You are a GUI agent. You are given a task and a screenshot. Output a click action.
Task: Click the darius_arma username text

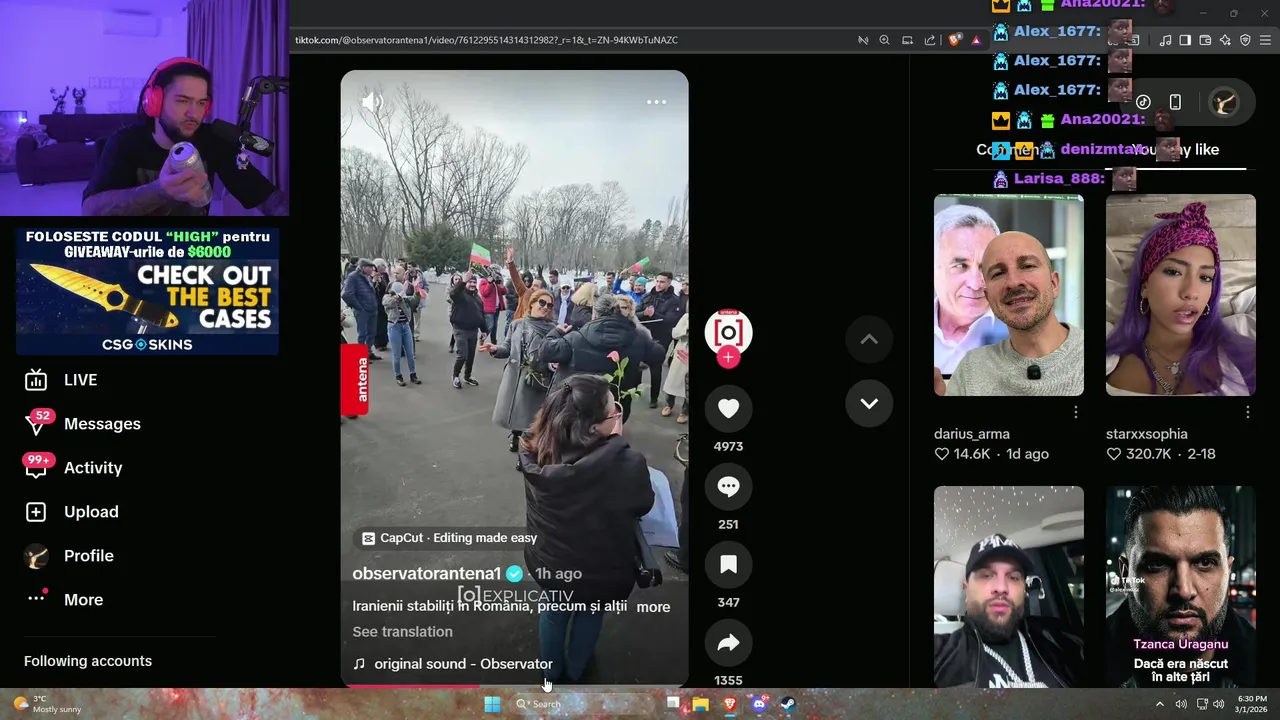click(972, 434)
